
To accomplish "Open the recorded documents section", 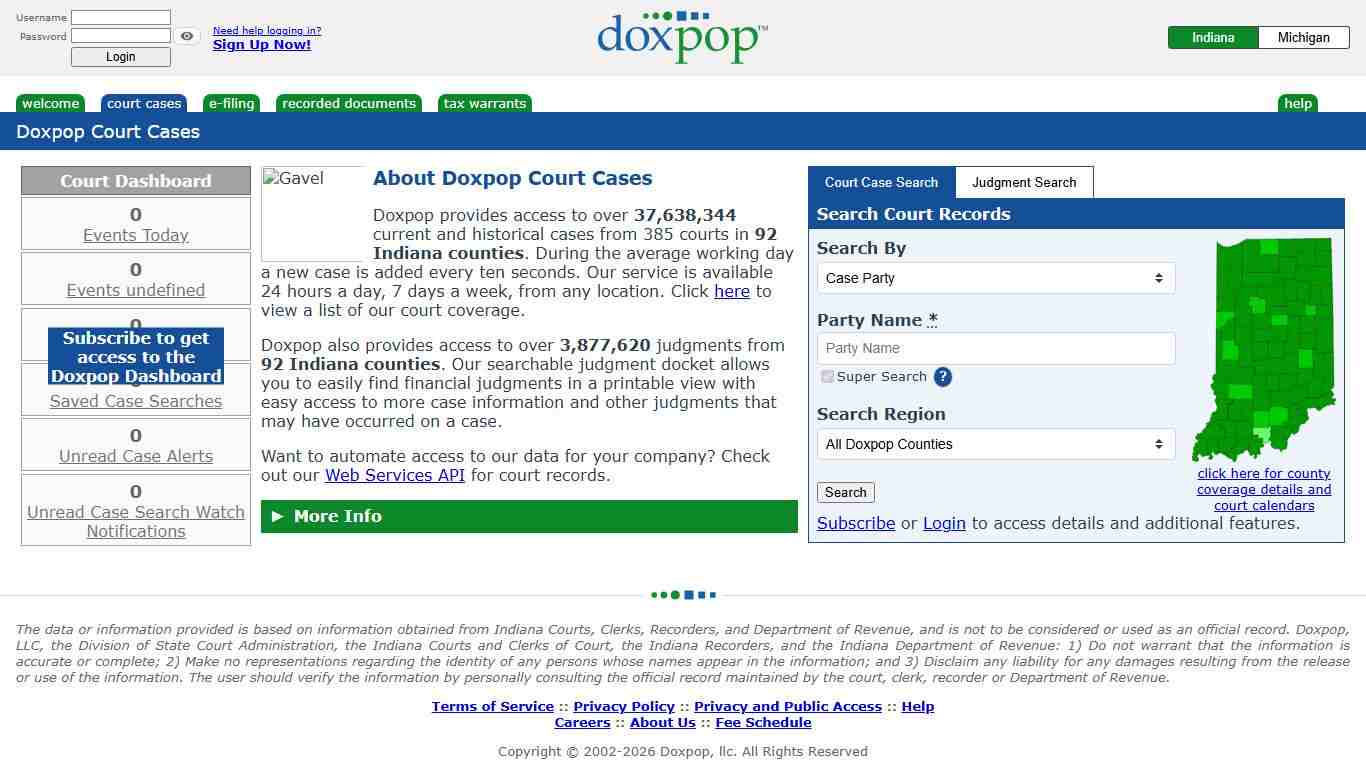I will [348, 103].
